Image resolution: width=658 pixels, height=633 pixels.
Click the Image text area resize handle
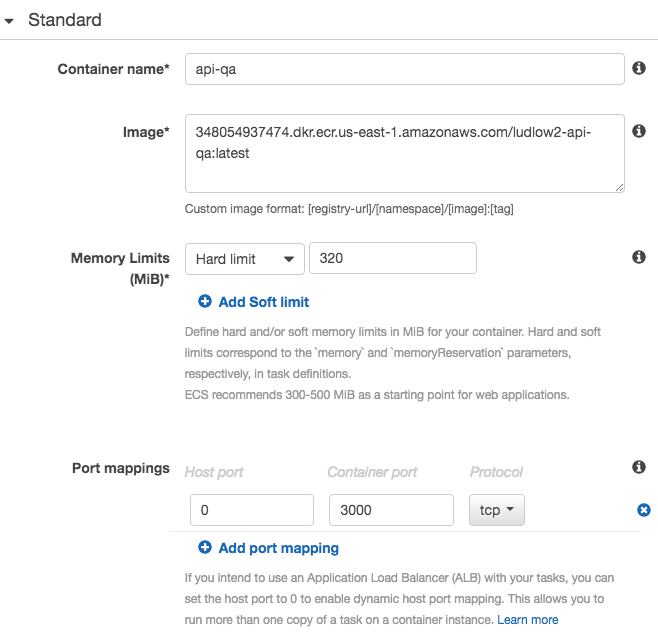(x=620, y=186)
